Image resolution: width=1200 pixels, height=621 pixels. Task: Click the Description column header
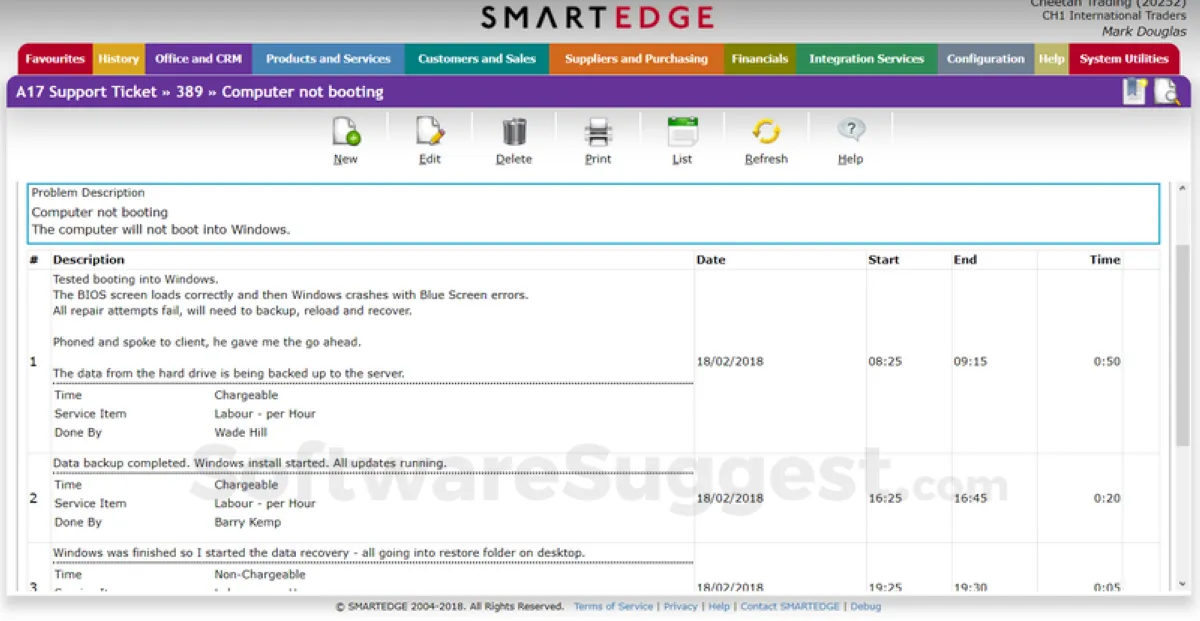(x=89, y=260)
